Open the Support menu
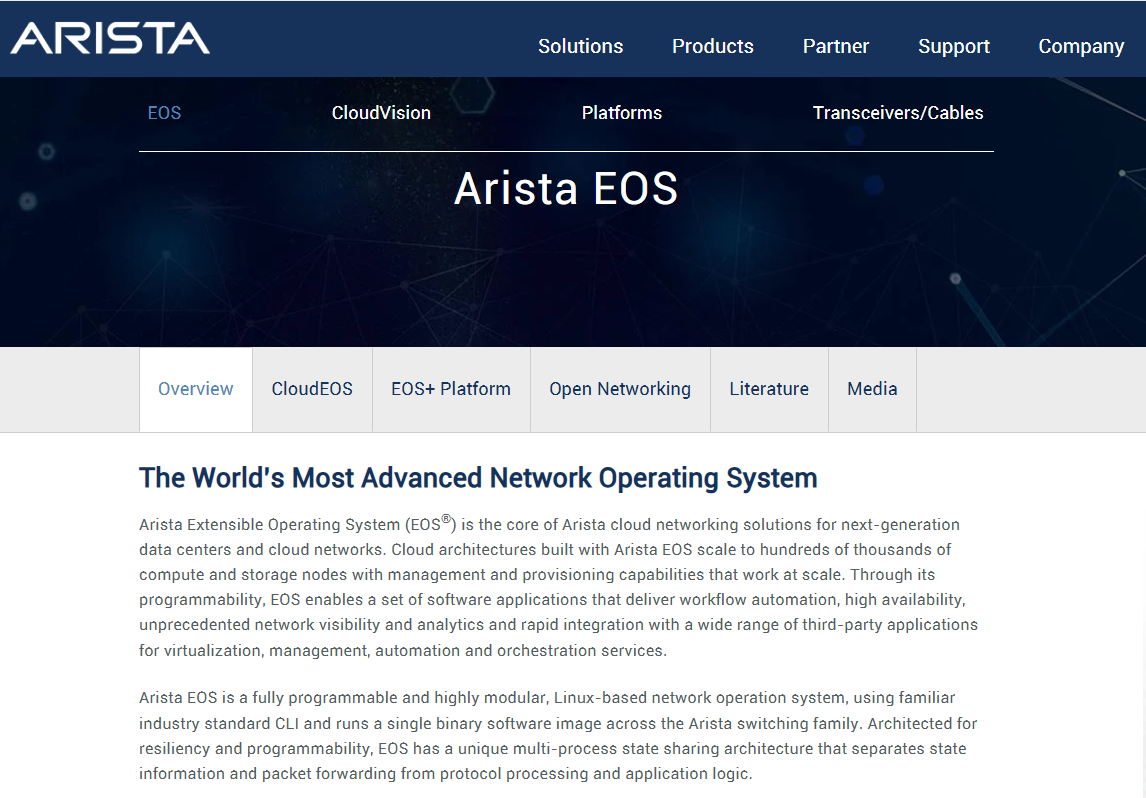 tap(954, 46)
